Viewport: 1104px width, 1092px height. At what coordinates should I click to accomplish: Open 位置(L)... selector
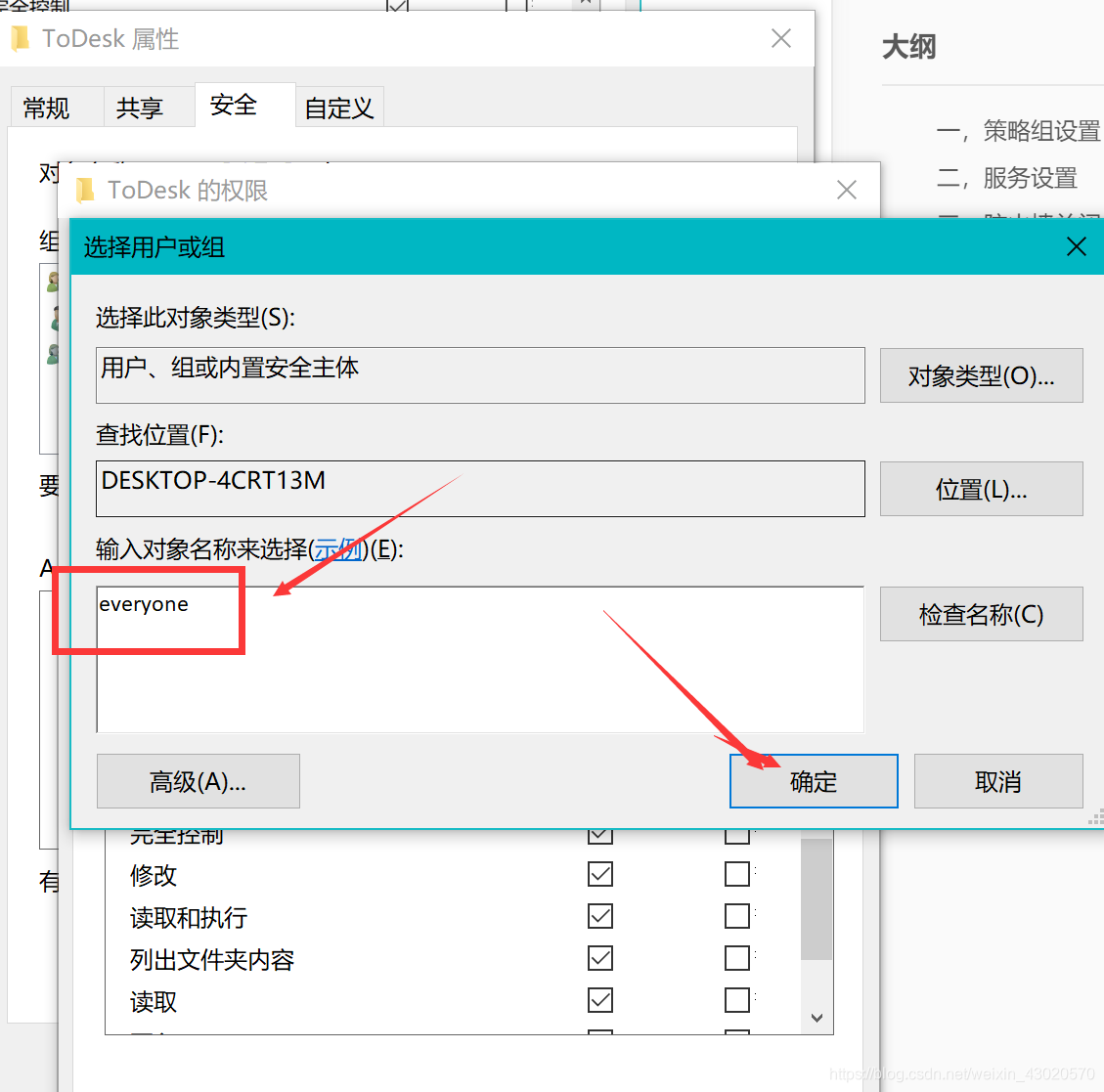981,489
